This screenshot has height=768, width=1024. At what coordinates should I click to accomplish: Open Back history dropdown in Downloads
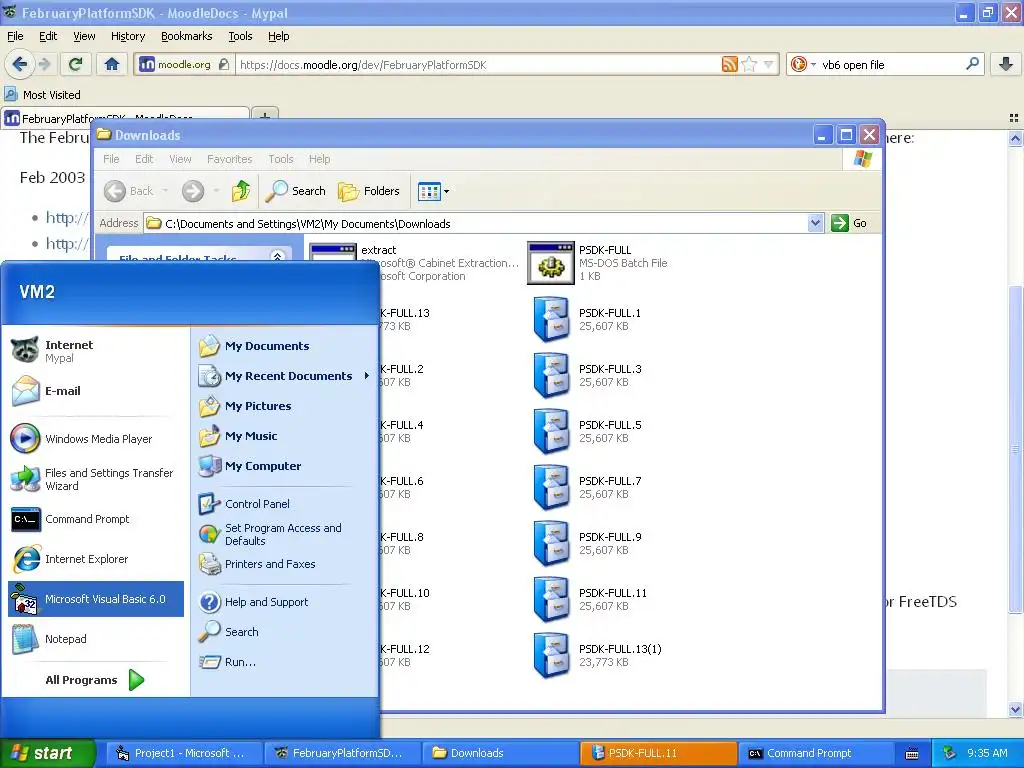(x=165, y=191)
